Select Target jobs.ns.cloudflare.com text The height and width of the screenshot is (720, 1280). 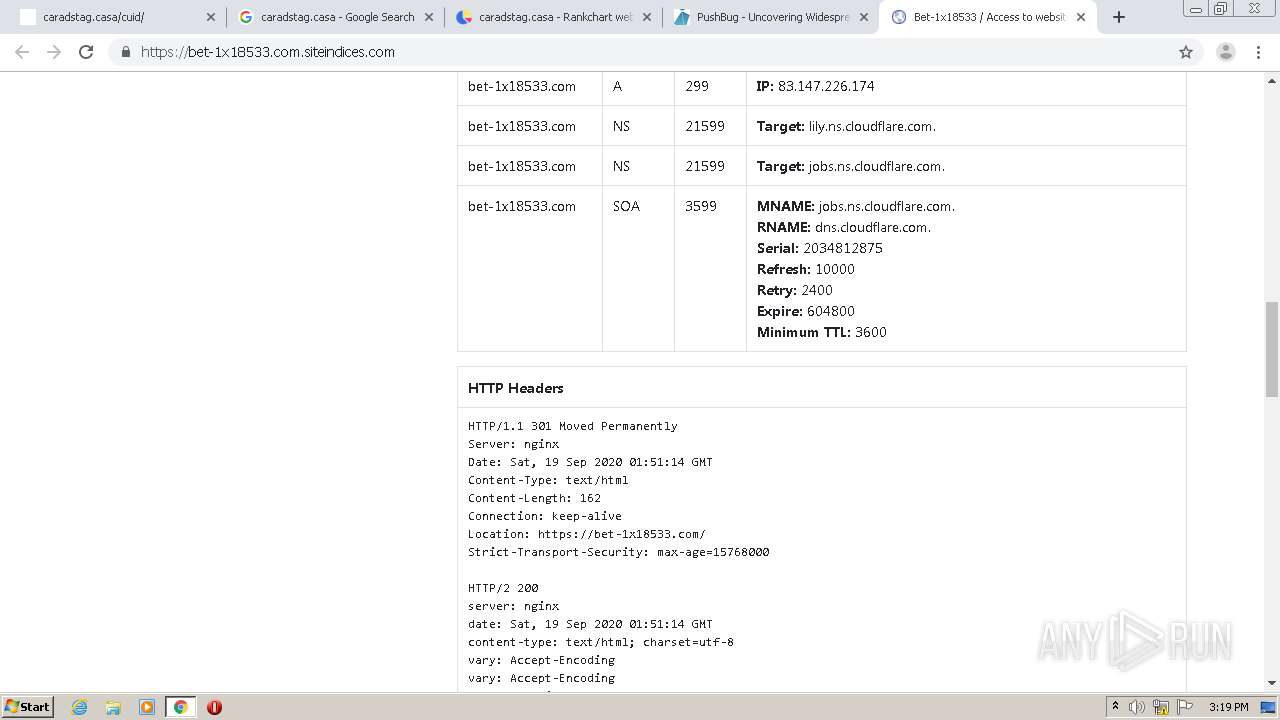pos(851,166)
